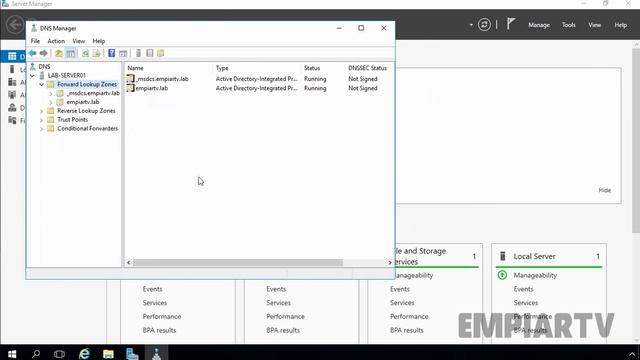
Task: Click the gray server icon in the toolbar
Action: click(x=138, y=53)
